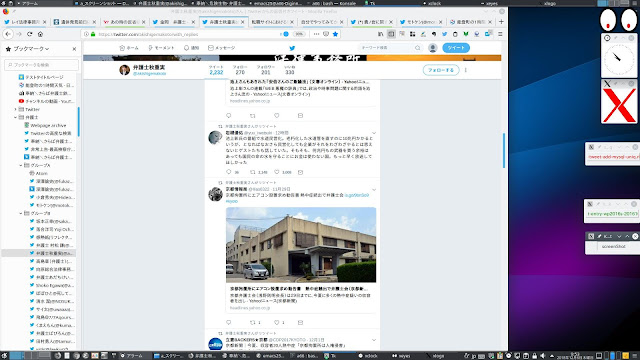View the いいね count 330

290,70
